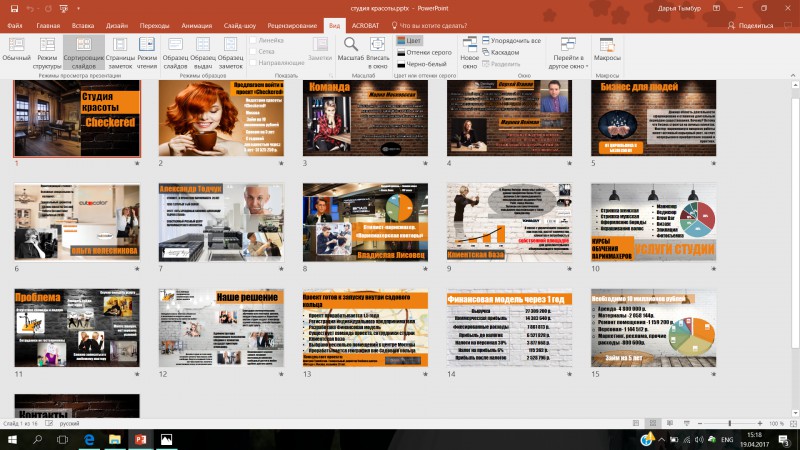Open Notes Master (Образец заметок)

coord(231,53)
